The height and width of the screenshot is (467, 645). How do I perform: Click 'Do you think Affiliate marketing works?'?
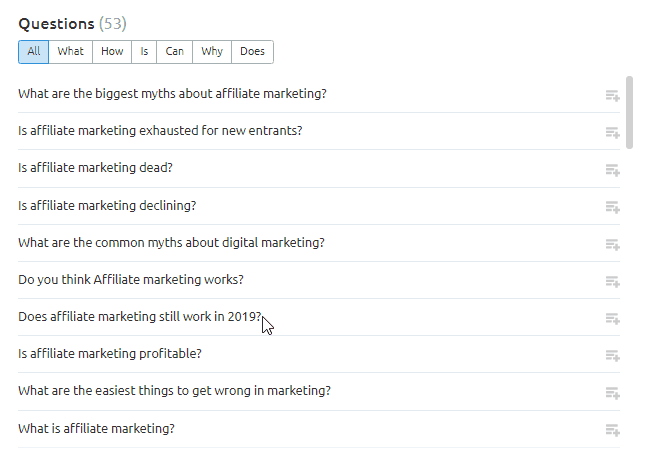pyautogui.click(x=131, y=280)
